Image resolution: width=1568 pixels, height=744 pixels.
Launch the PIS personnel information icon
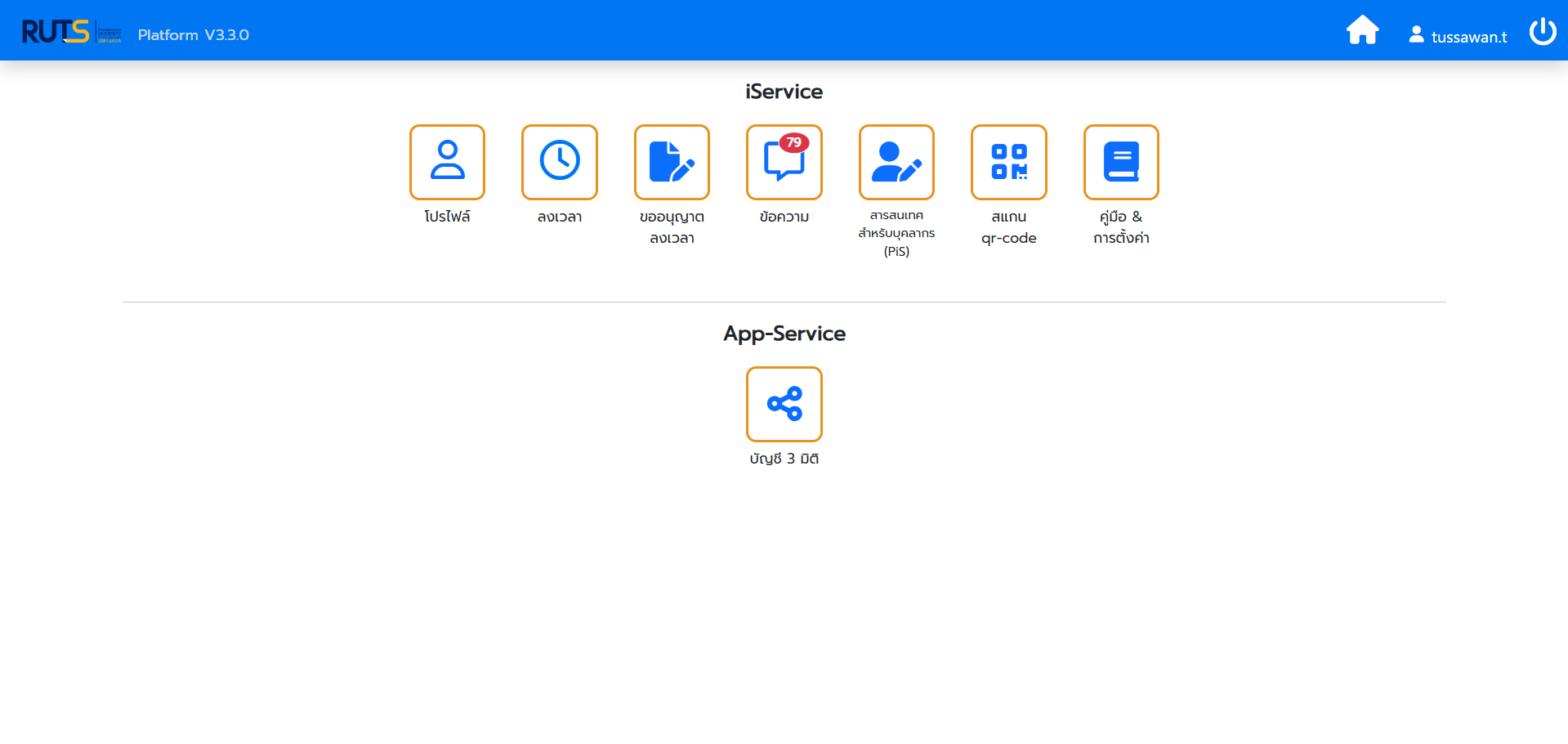[896, 162]
